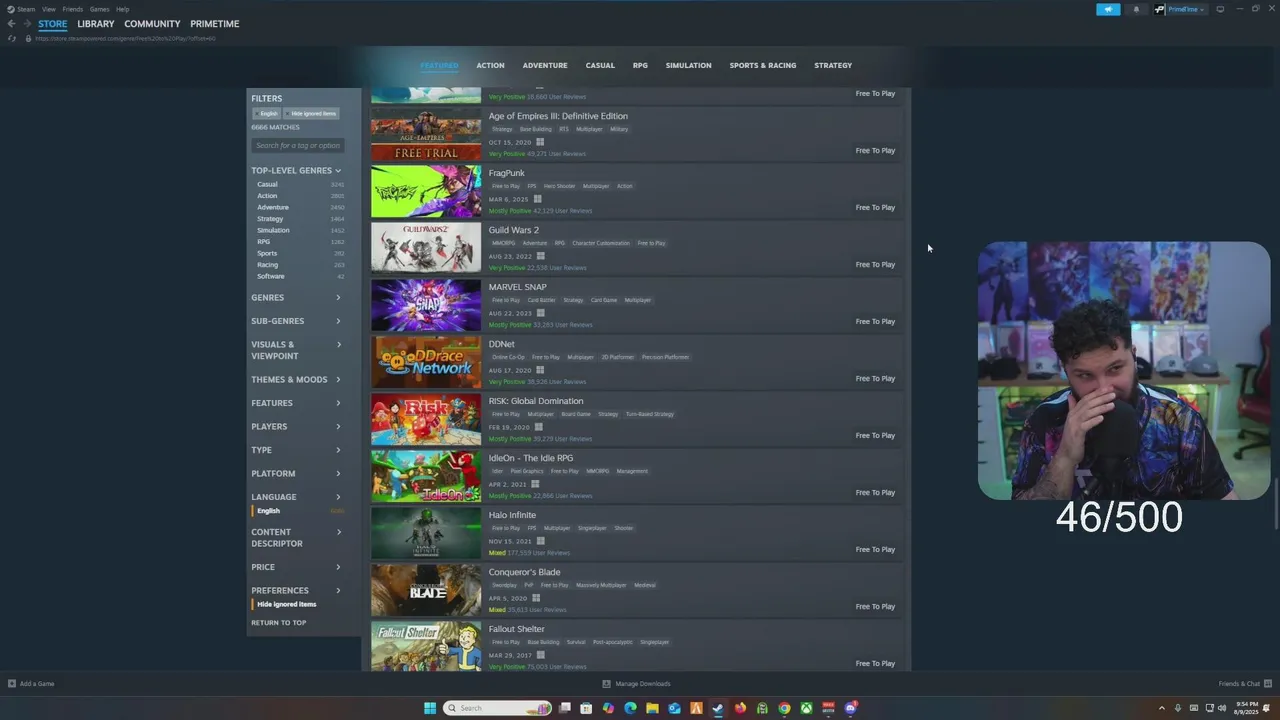Open the Steam menu
The width and height of the screenshot is (1280, 720).
click(x=26, y=9)
